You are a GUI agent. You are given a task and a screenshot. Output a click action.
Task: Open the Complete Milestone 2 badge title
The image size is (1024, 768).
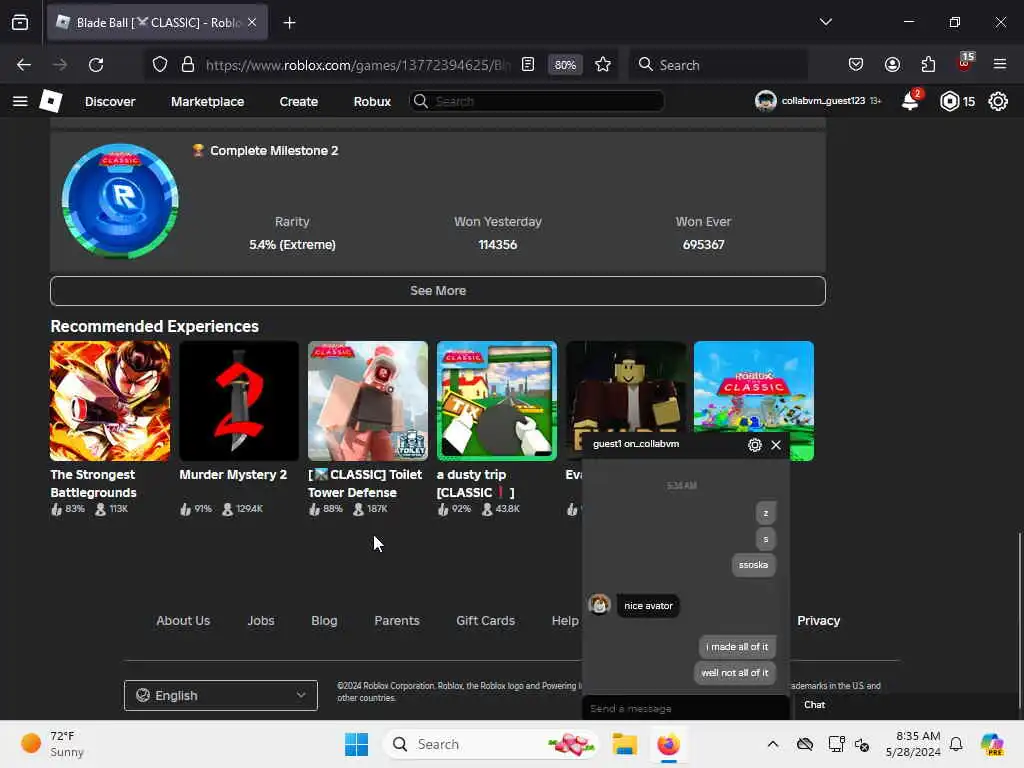[x=274, y=151]
